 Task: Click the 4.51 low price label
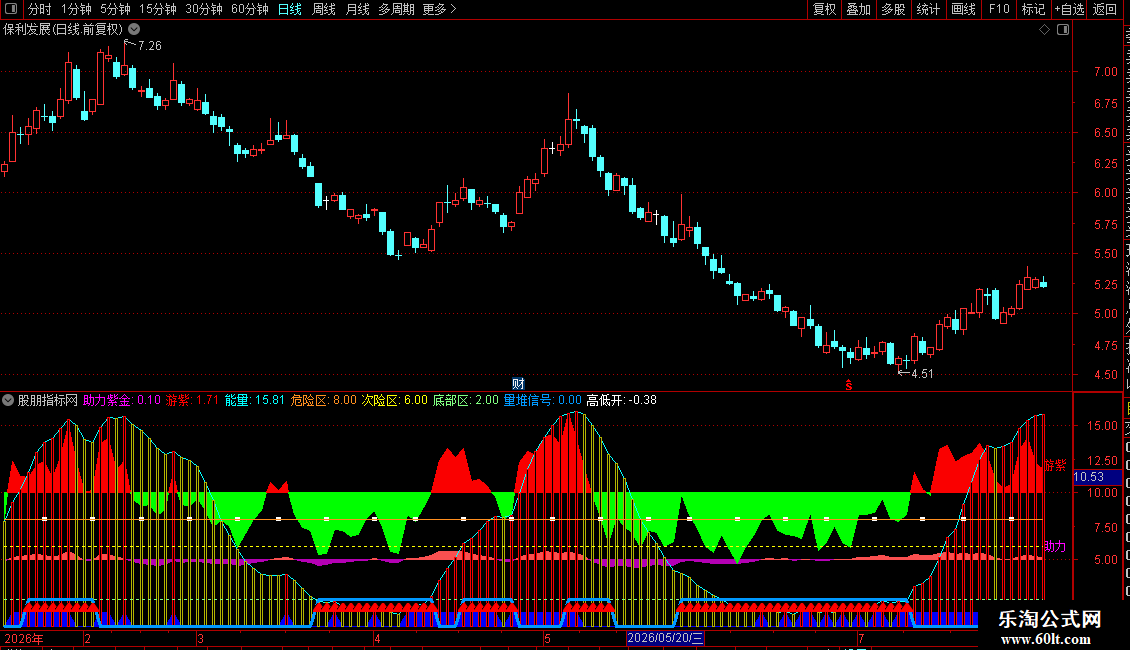click(922, 374)
